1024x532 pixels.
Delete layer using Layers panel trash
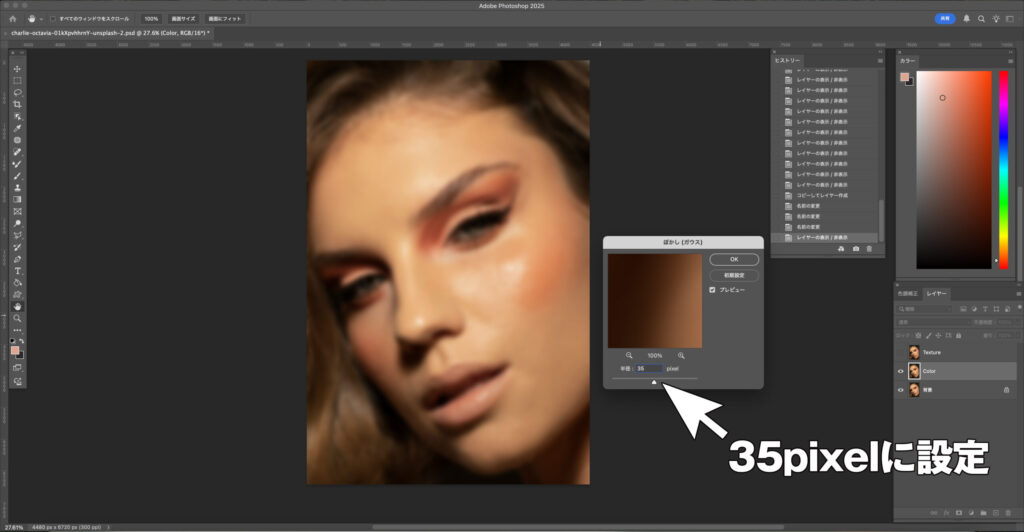pos(1008,513)
